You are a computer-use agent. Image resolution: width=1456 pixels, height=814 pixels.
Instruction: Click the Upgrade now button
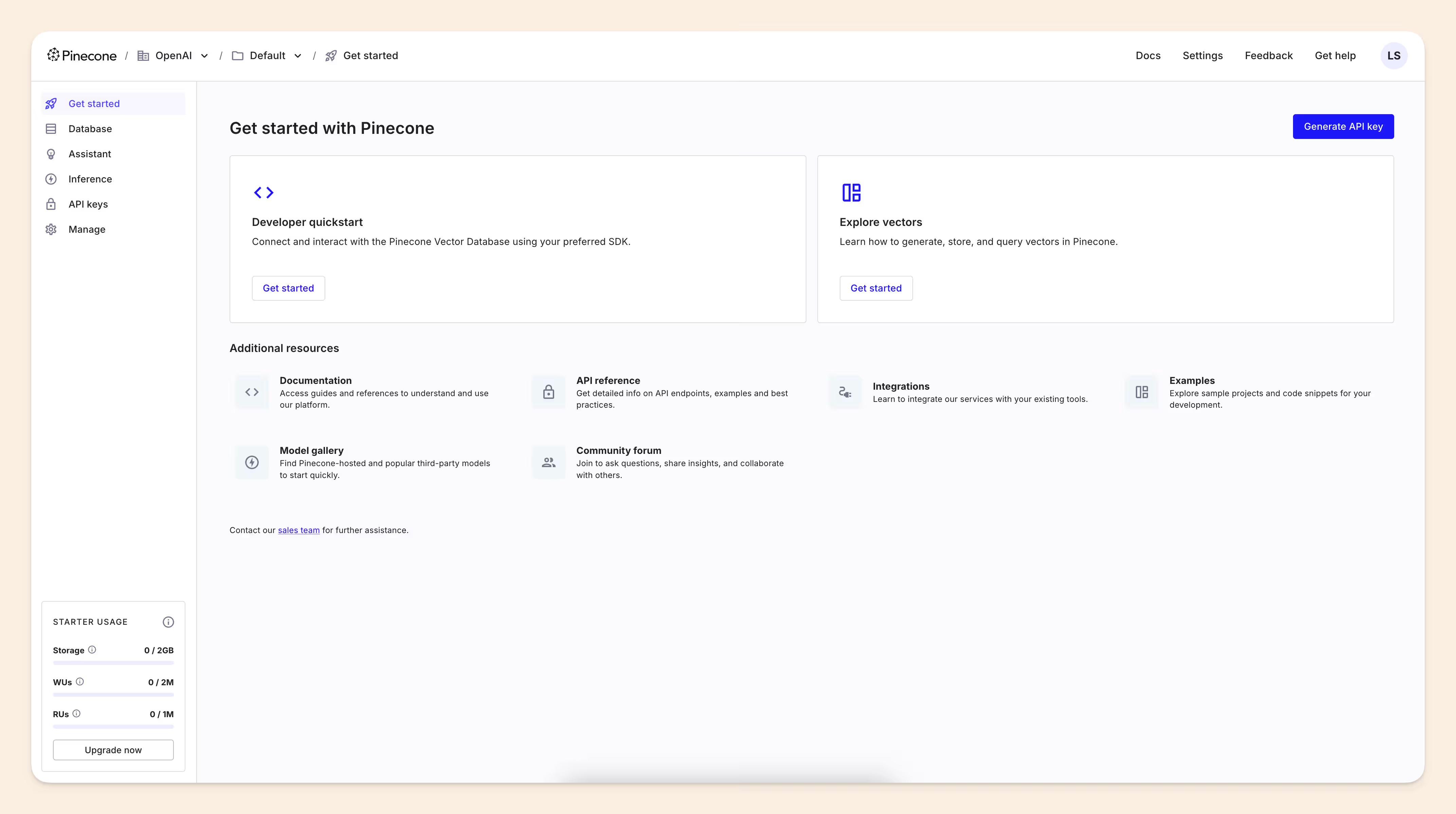[x=113, y=749]
